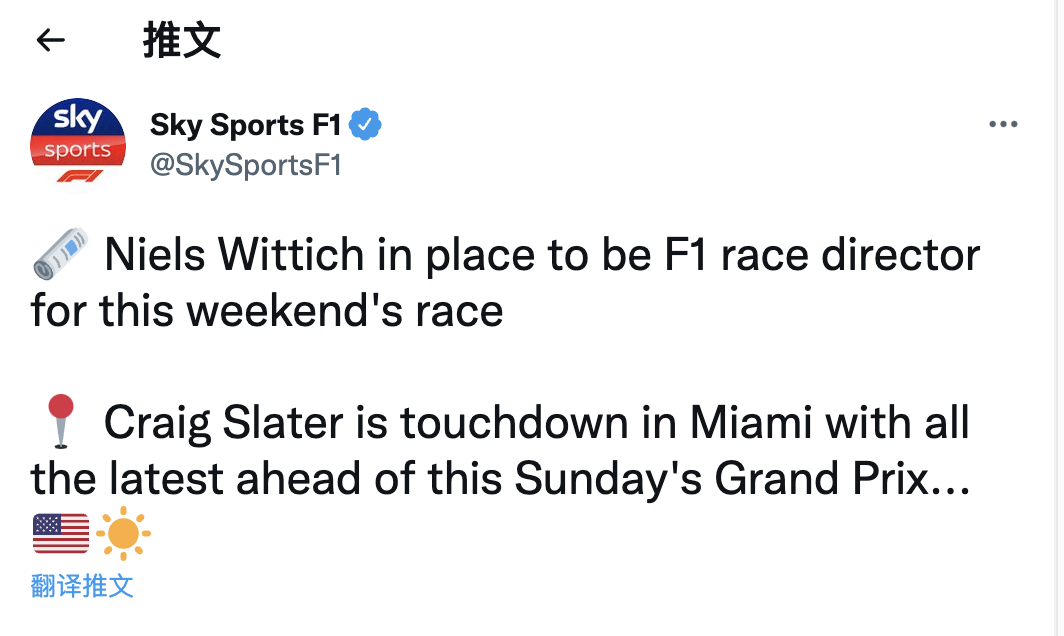This screenshot has height=636, width=1064.
Task: Click the text "for this weekend's race"
Action: click(267, 311)
